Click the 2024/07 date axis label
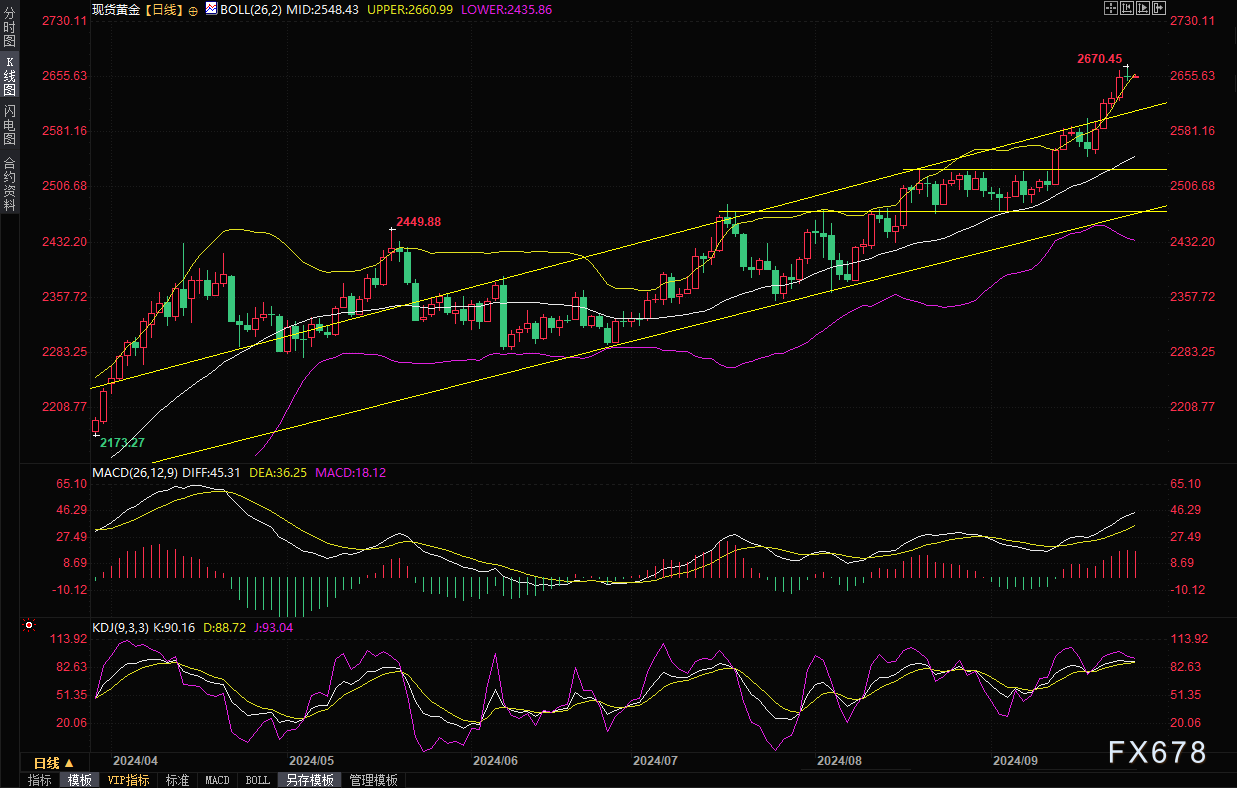The width and height of the screenshot is (1237, 788). tap(655, 761)
